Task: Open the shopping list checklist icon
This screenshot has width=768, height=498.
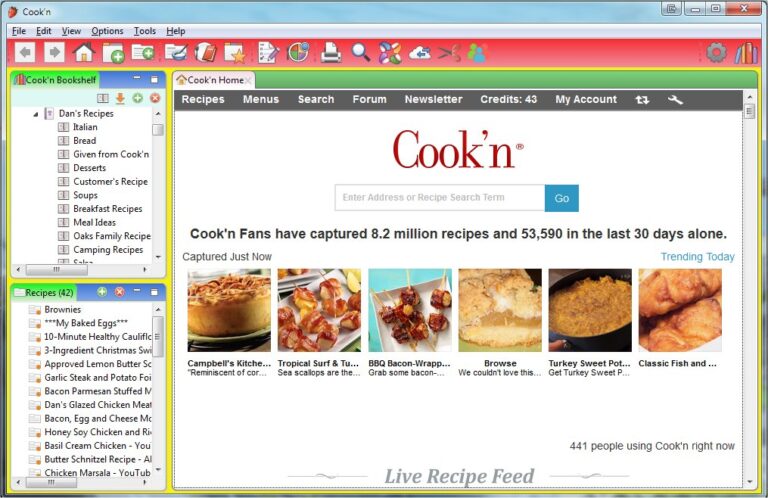Action: pyautogui.click(x=268, y=52)
